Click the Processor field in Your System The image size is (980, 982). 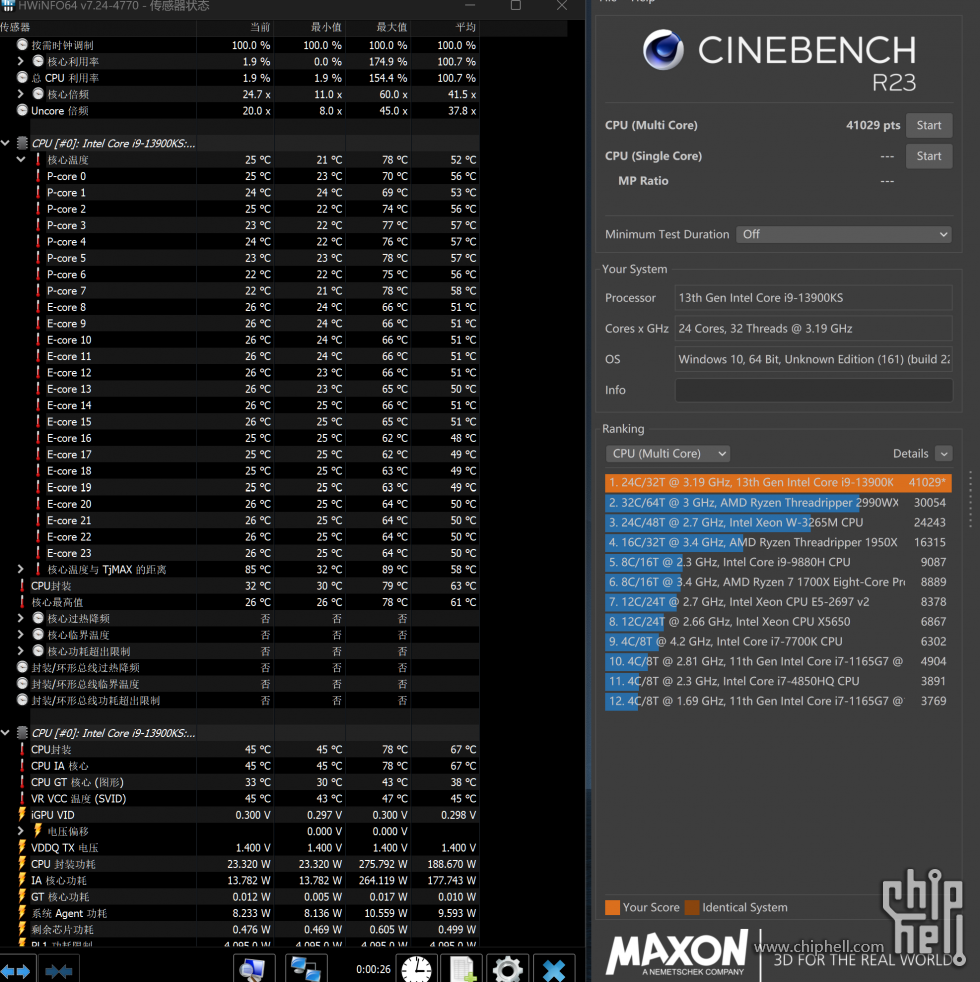[813, 298]
